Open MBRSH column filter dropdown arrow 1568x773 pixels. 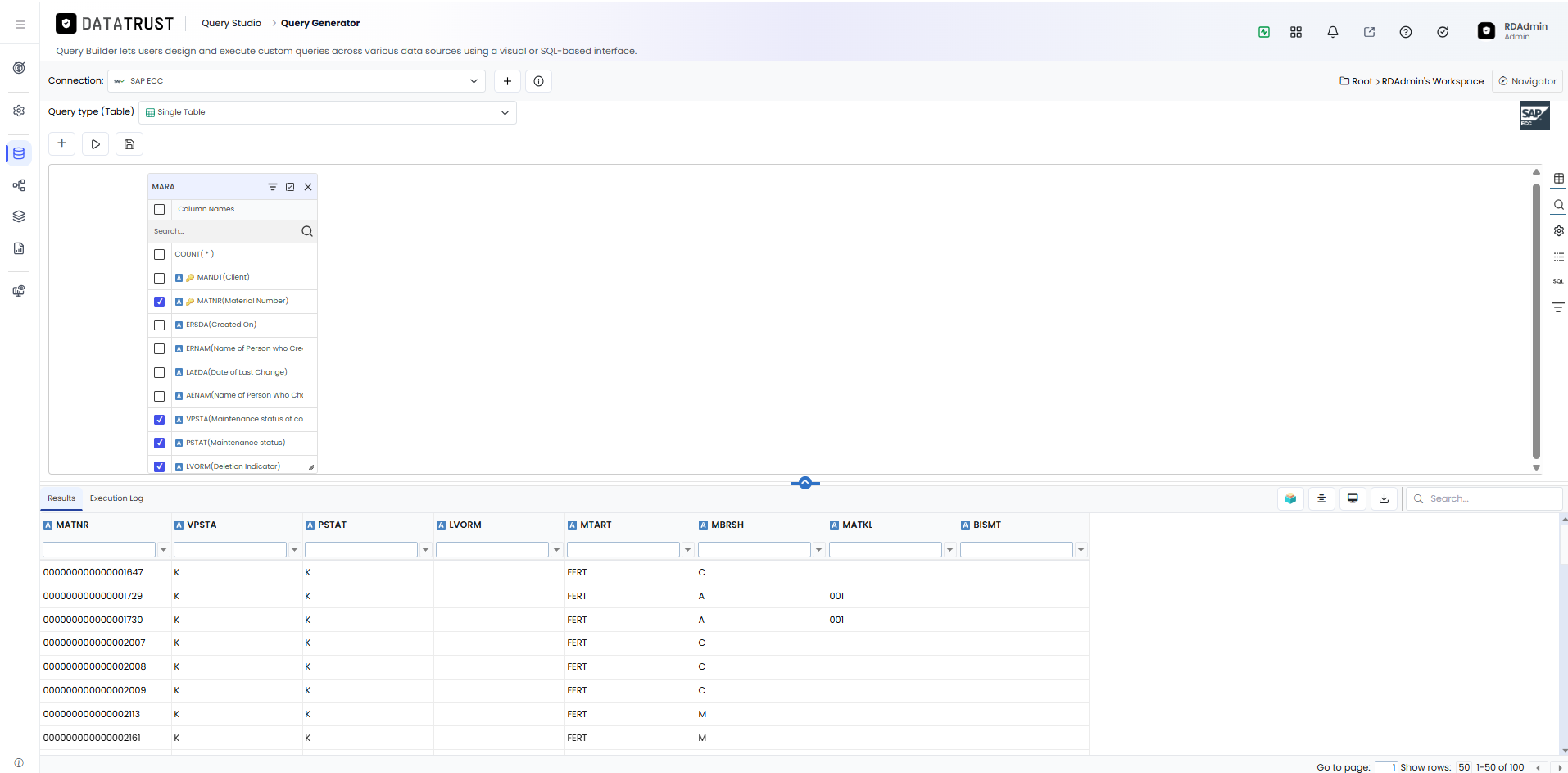[x=818, y=550]
